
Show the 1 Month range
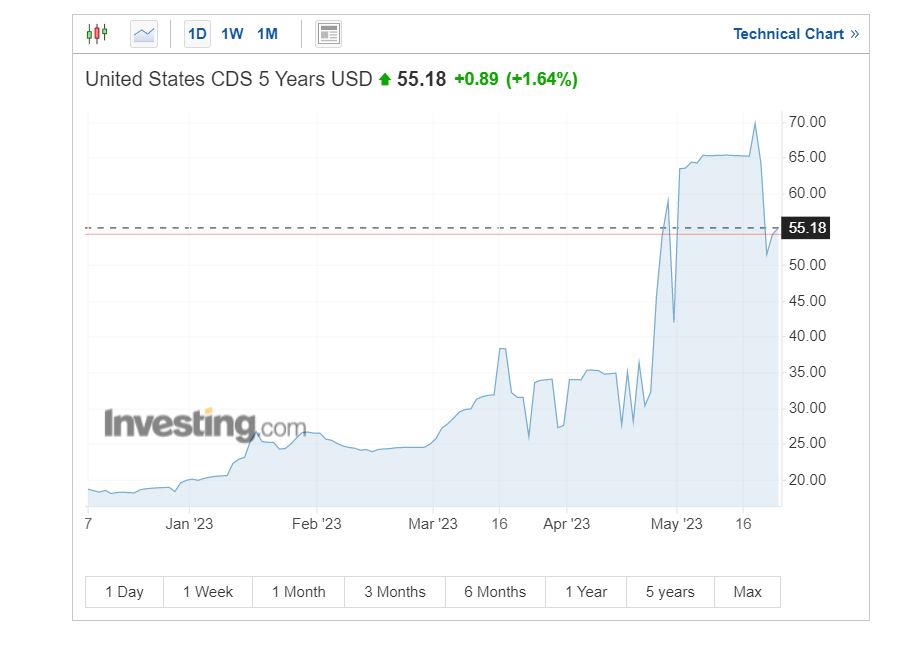click(298, 592)
